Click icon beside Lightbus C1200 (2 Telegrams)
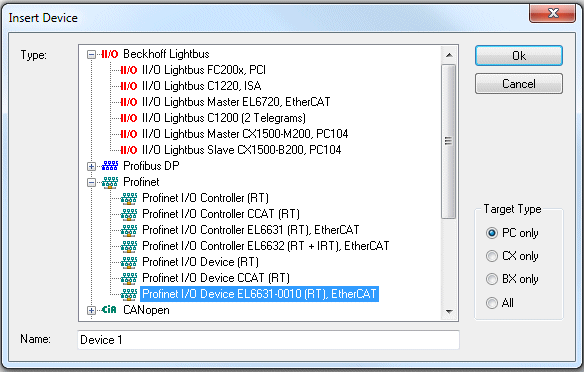584x372 pixels. [129, 118]
